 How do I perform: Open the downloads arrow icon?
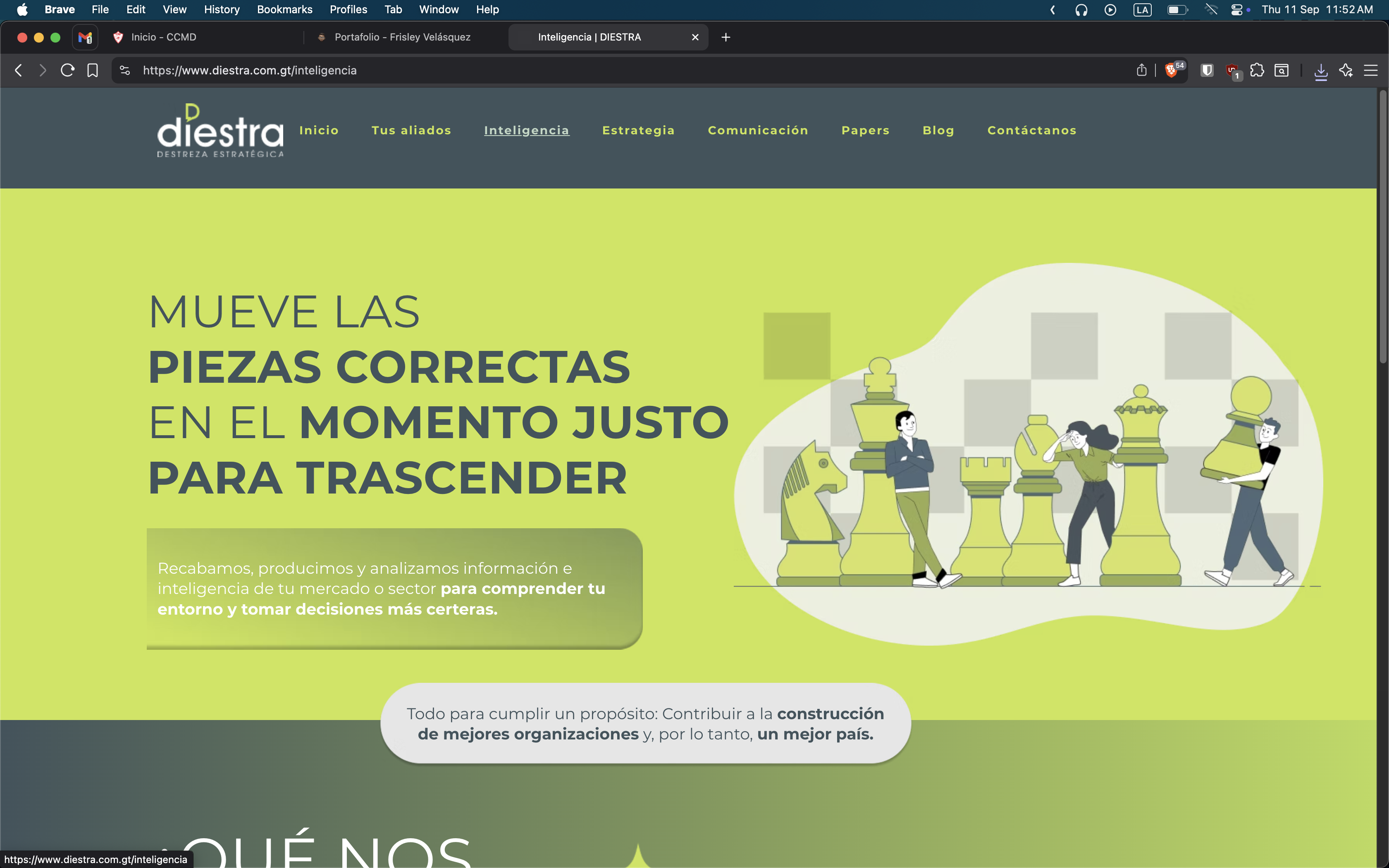[x=1321, y=71]
